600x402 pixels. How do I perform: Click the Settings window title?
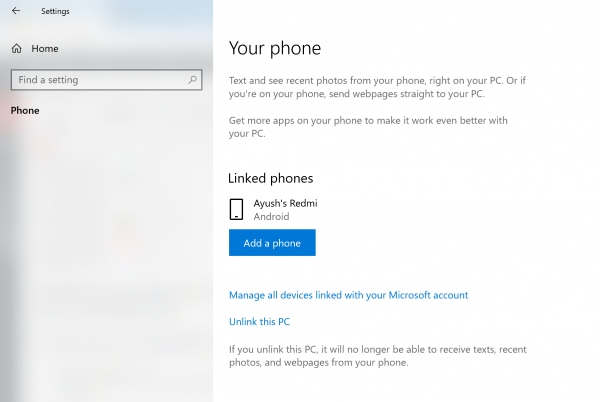55,11
